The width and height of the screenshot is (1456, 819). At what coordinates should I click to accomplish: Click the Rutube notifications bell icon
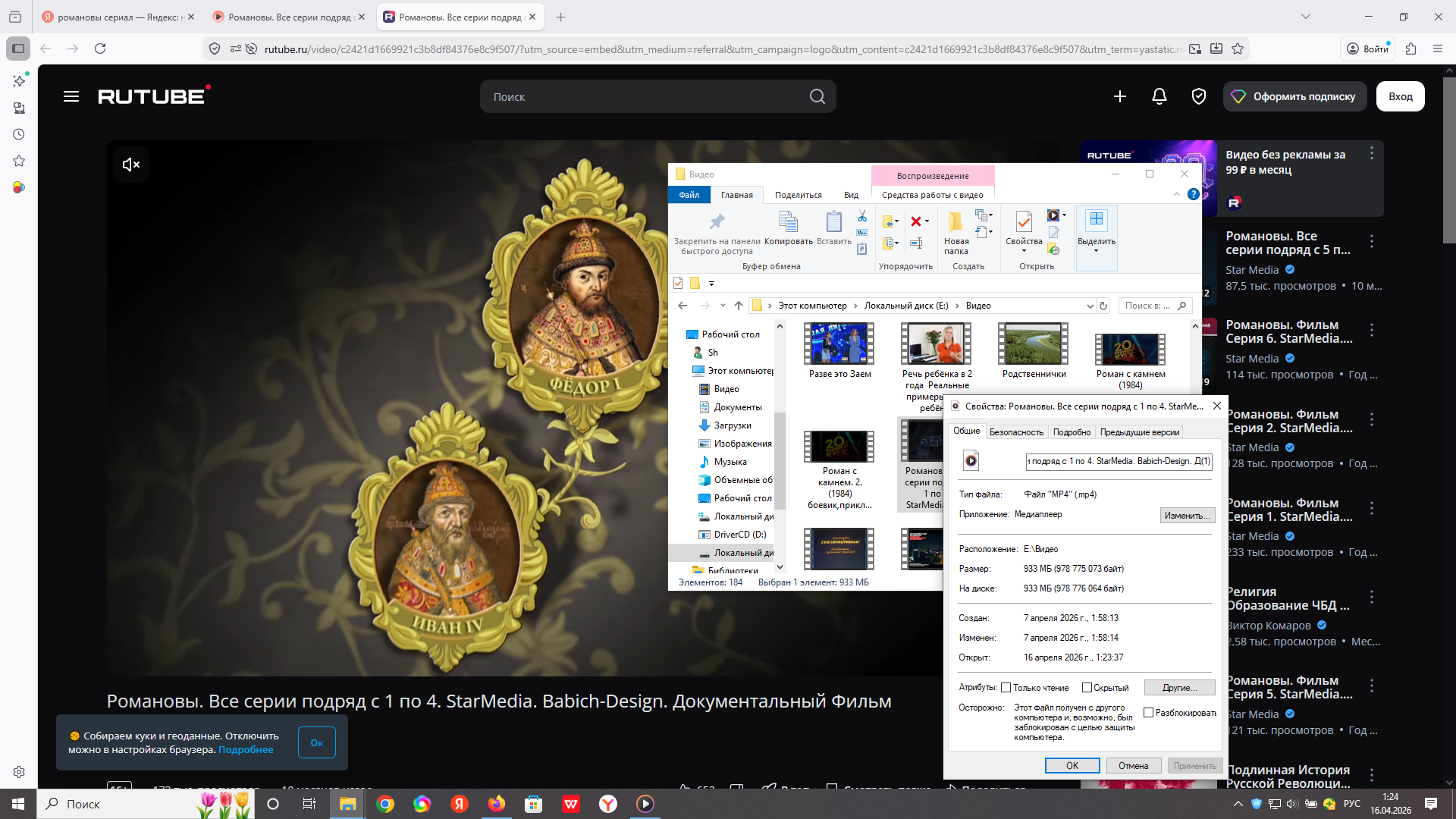(1159, 96)
